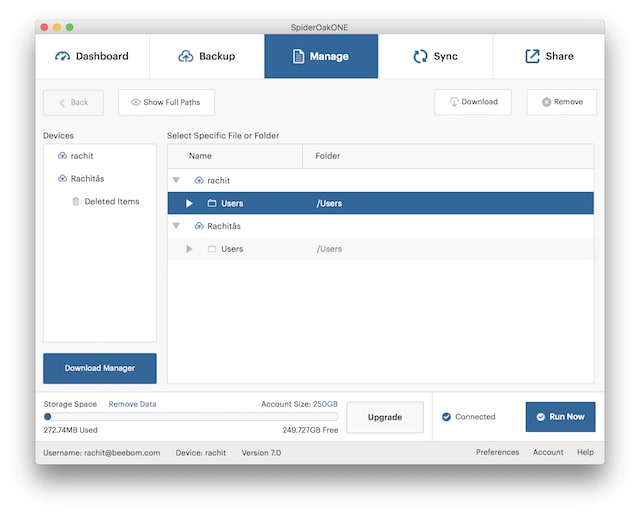Click the Share export icon
The height and width of the screenshot is (515, 640).
pos(532,56)
